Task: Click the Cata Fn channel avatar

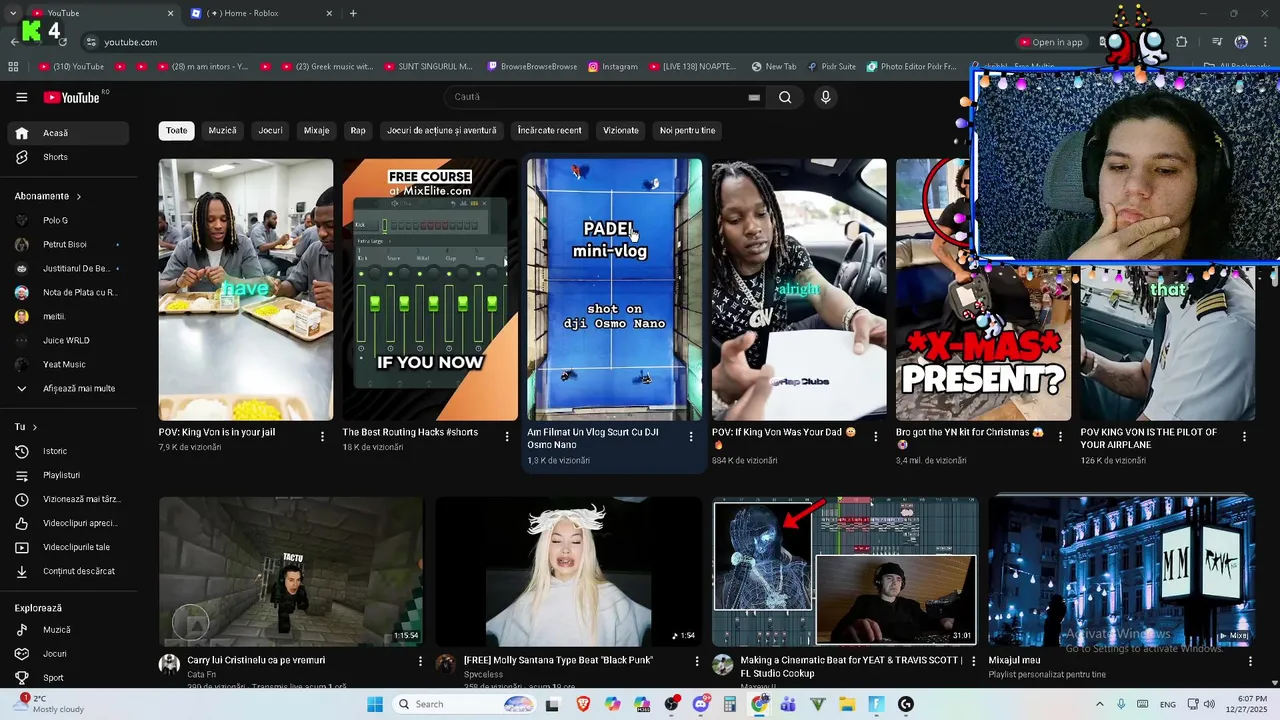Action: coord(170,665)
